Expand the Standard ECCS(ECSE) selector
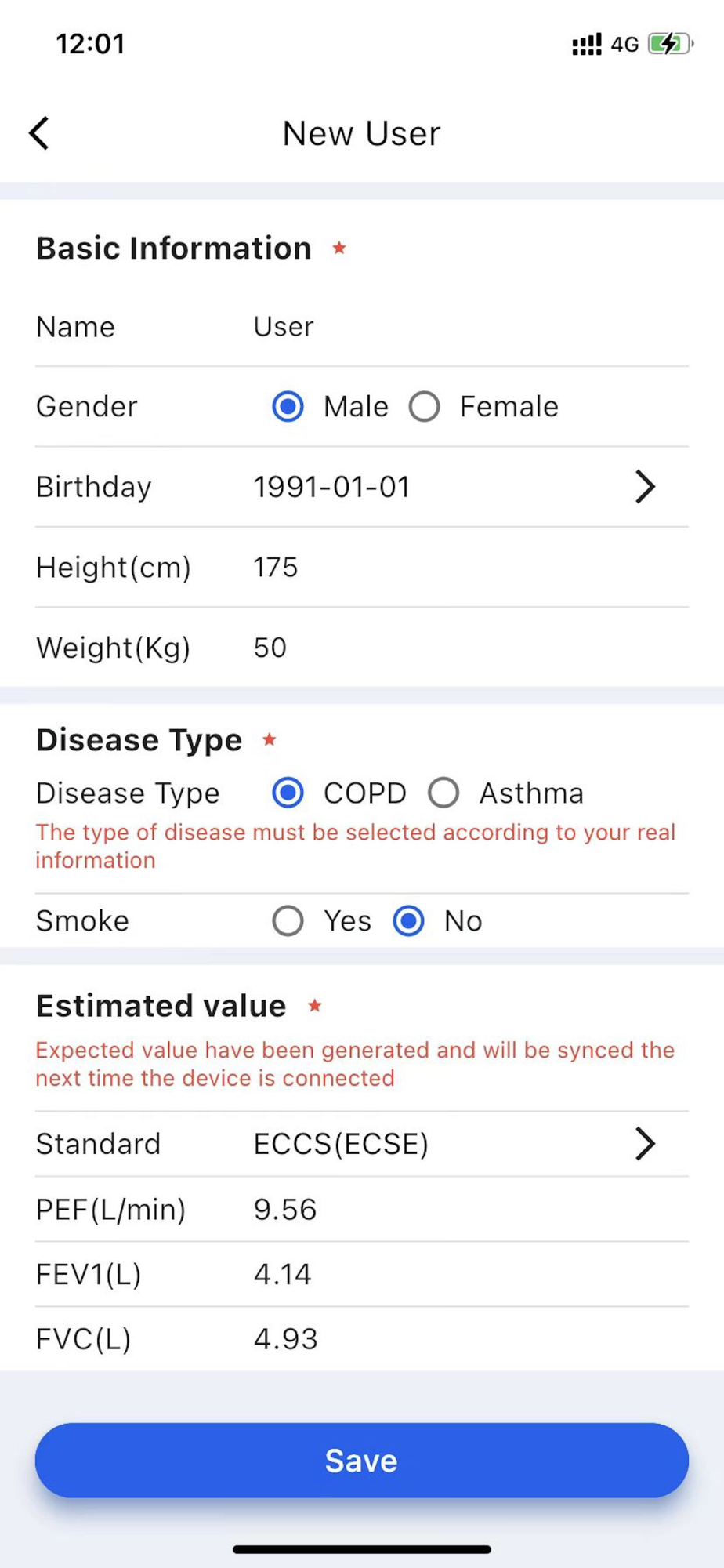Screen dimensions: 724x1568 pyautogui.click(x=645, y=1144)
